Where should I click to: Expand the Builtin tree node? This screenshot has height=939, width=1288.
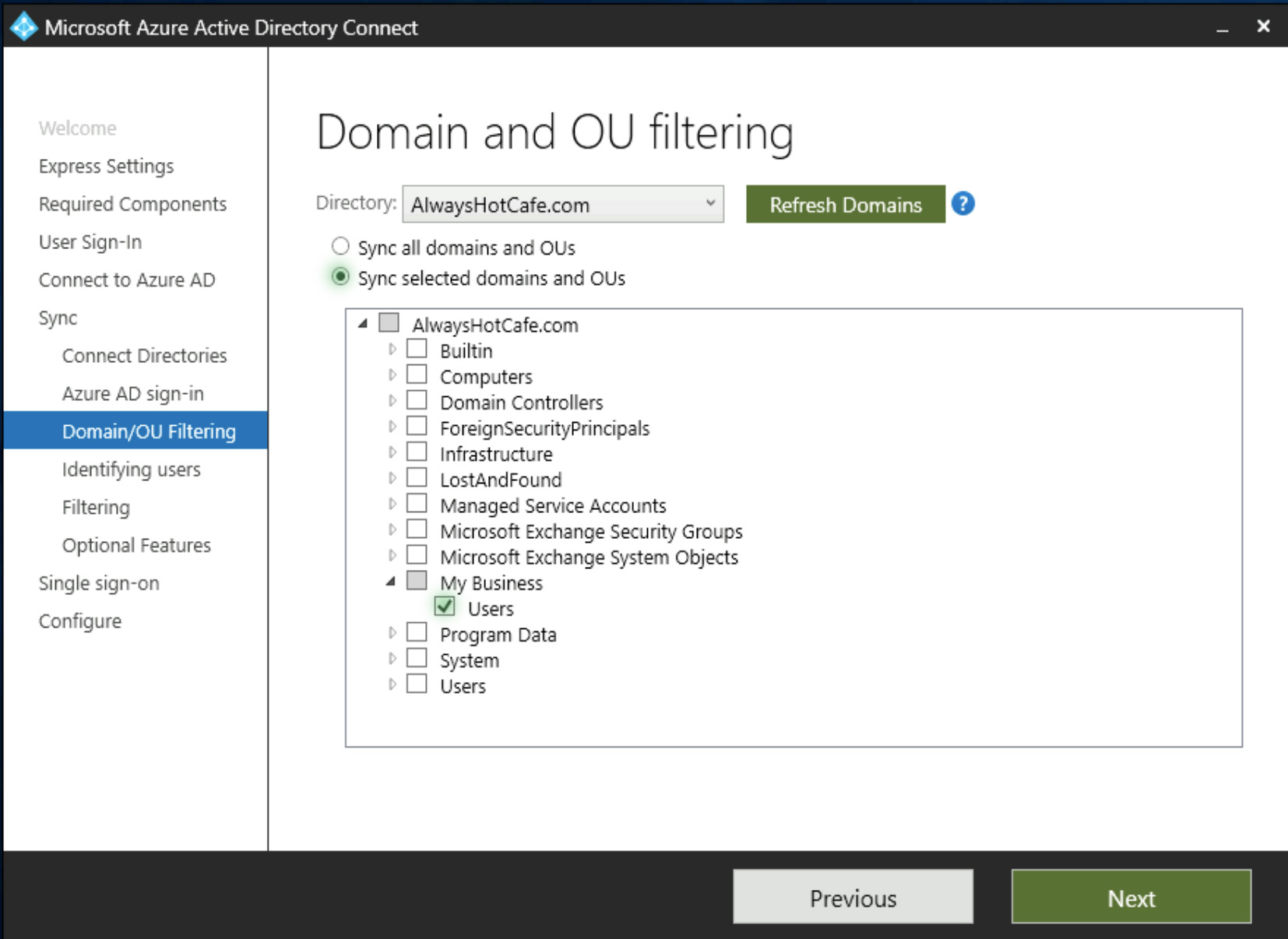392,347
